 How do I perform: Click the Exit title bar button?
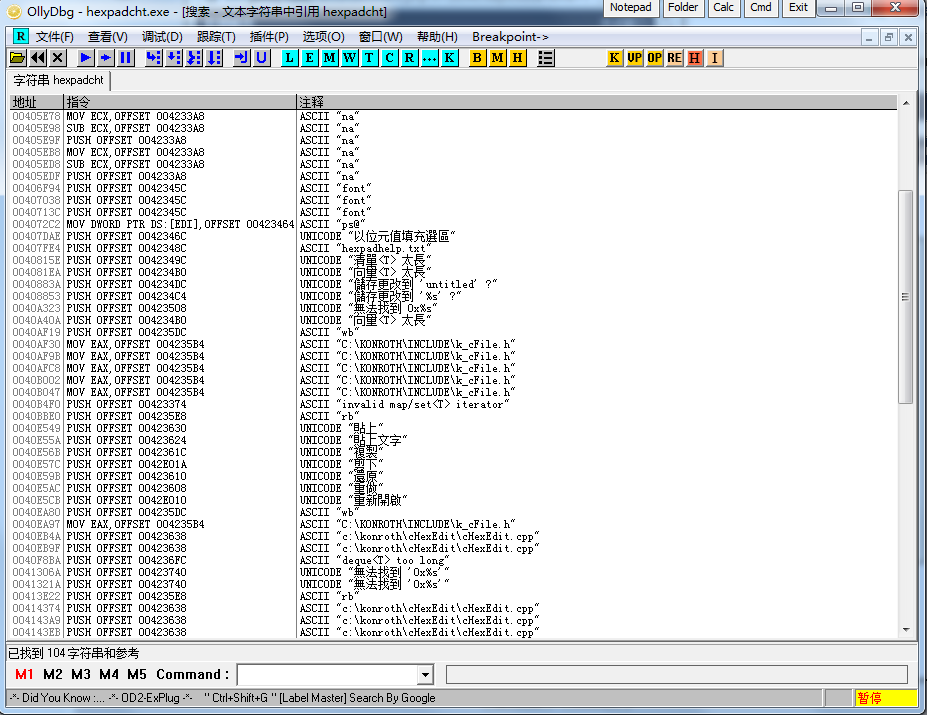pyautogui.click(x=798, y=8)
